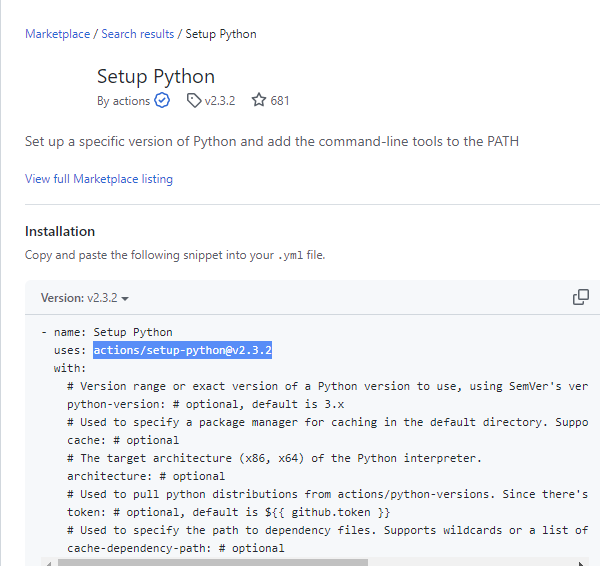Click the right arrow of the snippet scrollbar

tap(581, 563)
